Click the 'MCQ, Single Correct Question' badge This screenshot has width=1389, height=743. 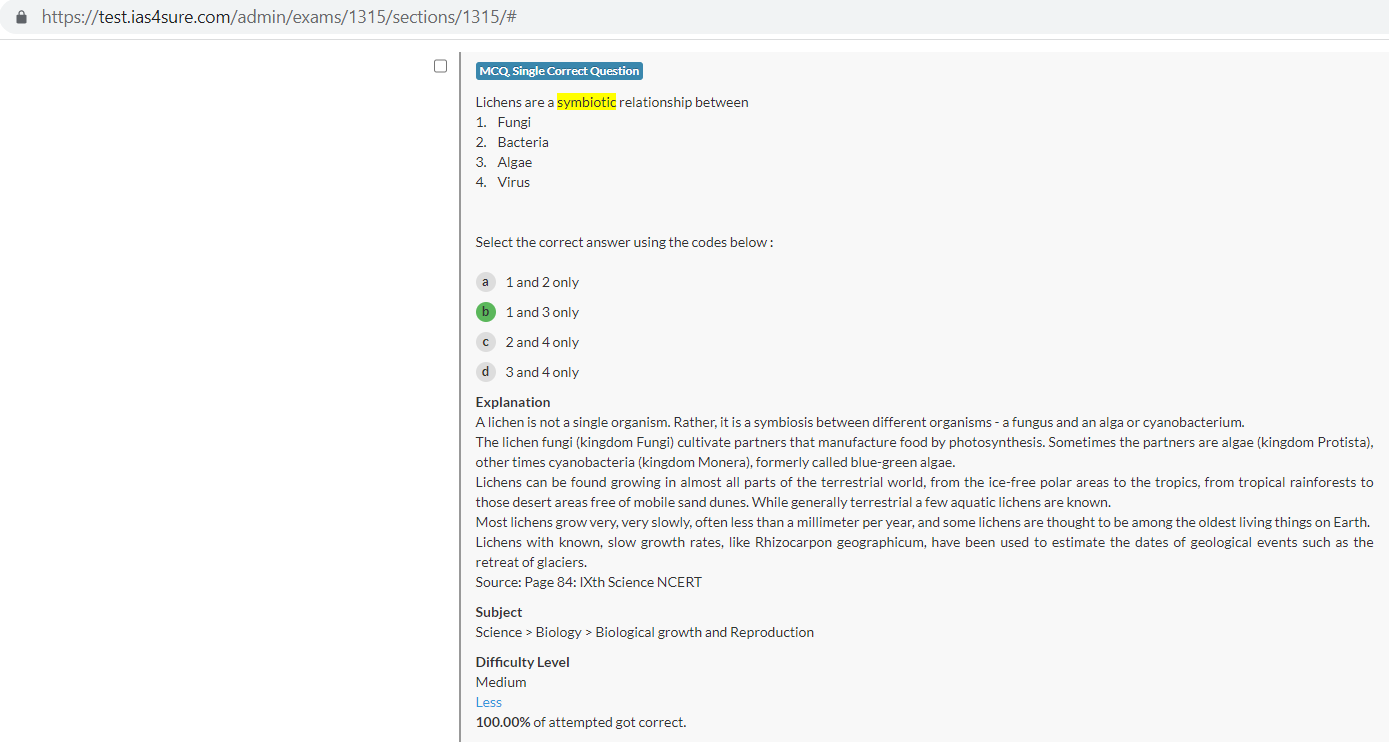(x=559, y=71)
